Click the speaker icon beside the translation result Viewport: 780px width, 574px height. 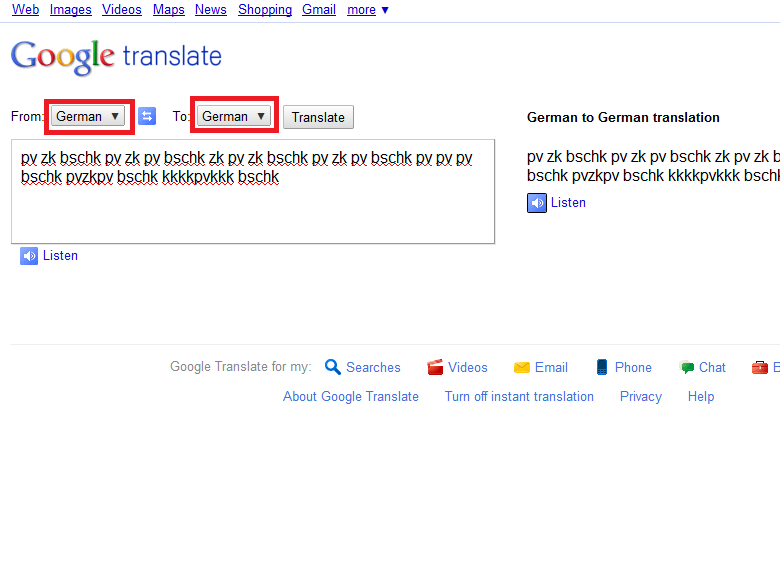[x=537, y=203]
